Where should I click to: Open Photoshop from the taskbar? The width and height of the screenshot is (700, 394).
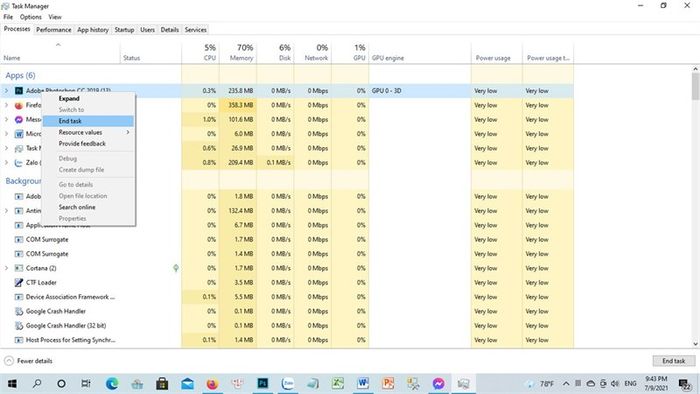262,383
